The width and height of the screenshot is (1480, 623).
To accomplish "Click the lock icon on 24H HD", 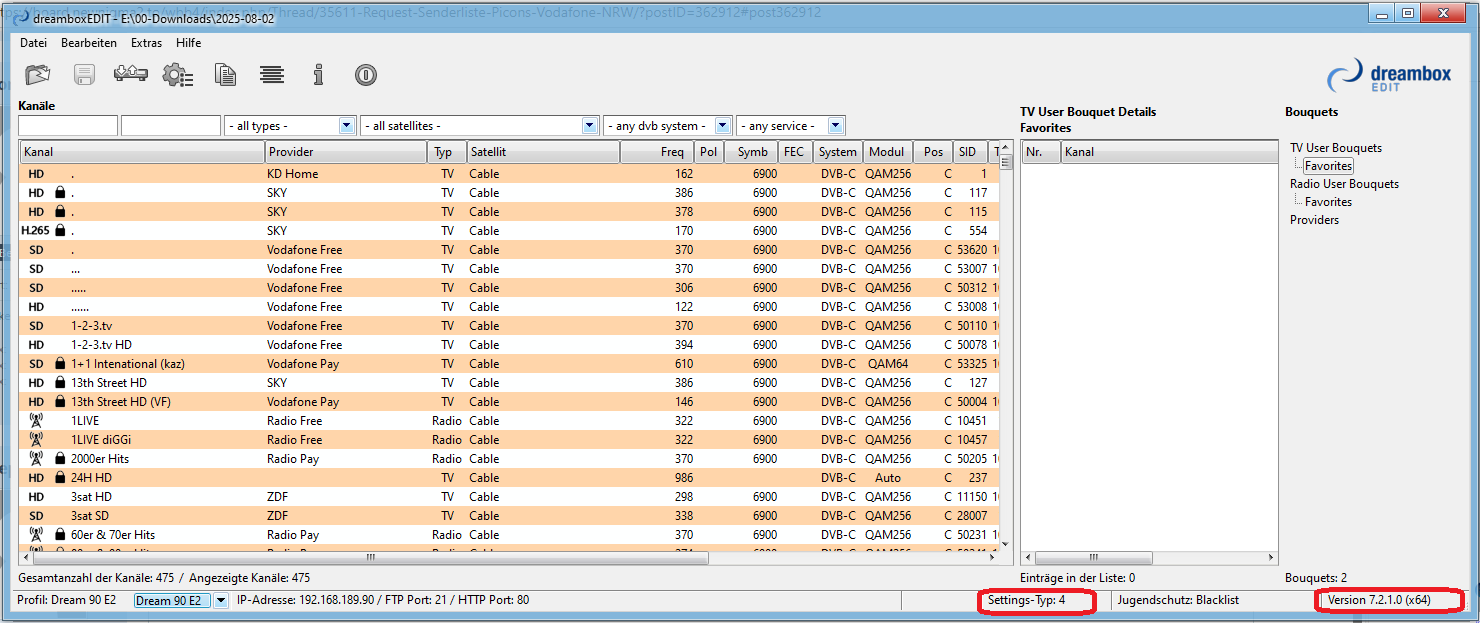I will pos(60,478).
